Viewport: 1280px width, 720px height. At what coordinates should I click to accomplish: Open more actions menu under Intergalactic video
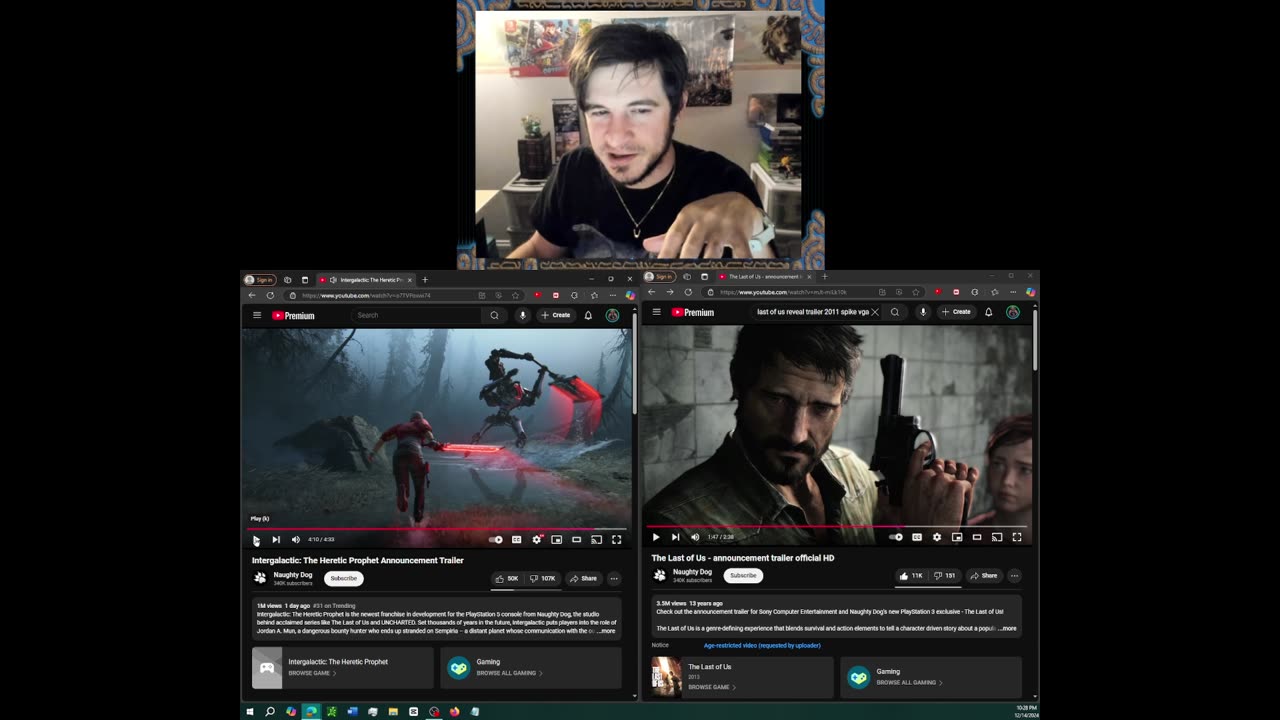(614, 578)
